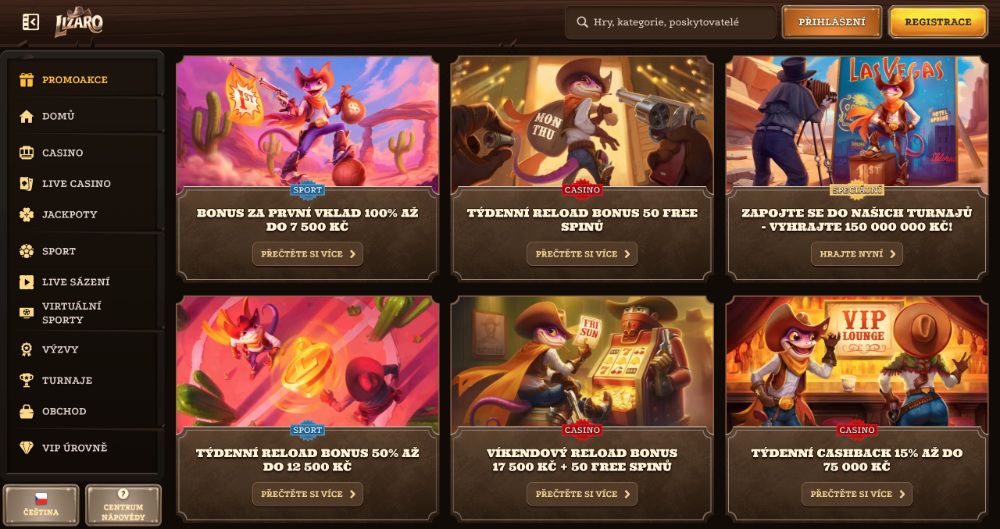Read more about Týdenní Cashback 15%
Screen dimensions: 1000x529
pos(857,494)
